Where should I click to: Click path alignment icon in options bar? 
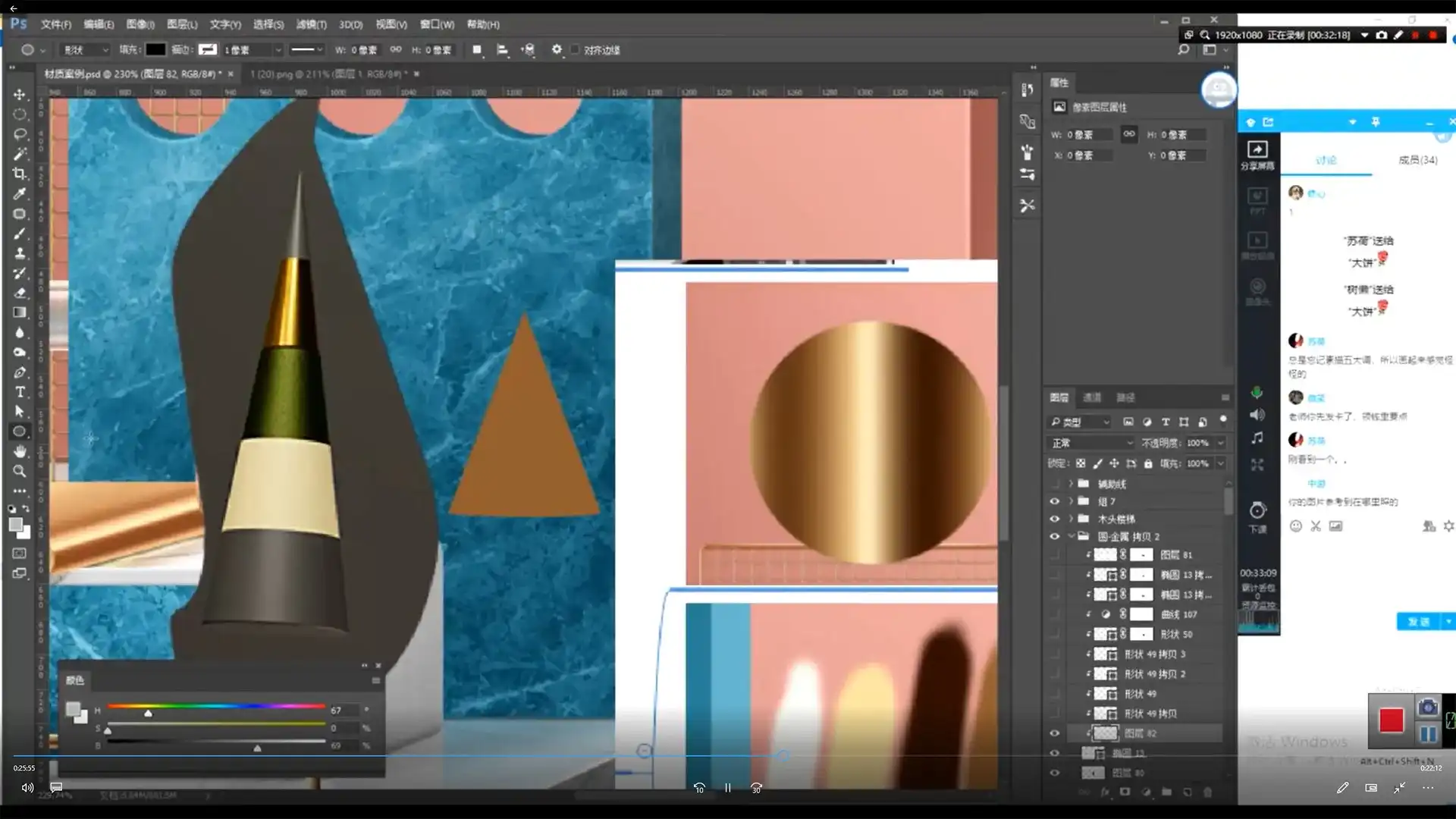point(502,50)
